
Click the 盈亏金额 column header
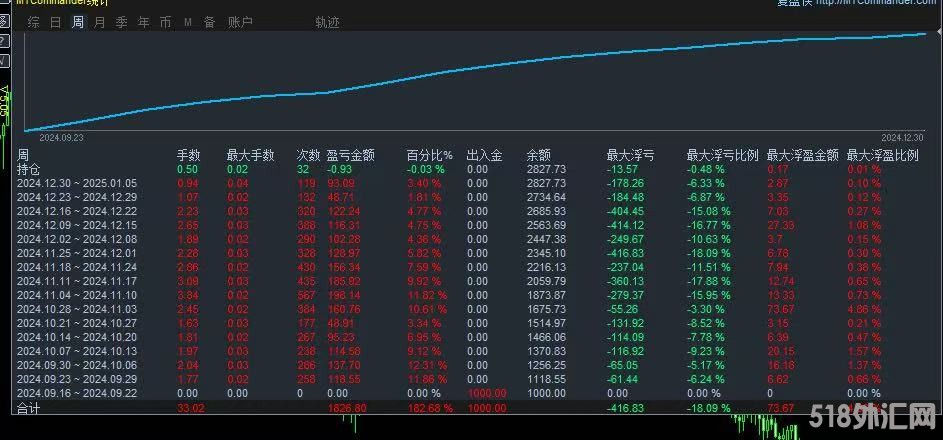tap(351, 156)
